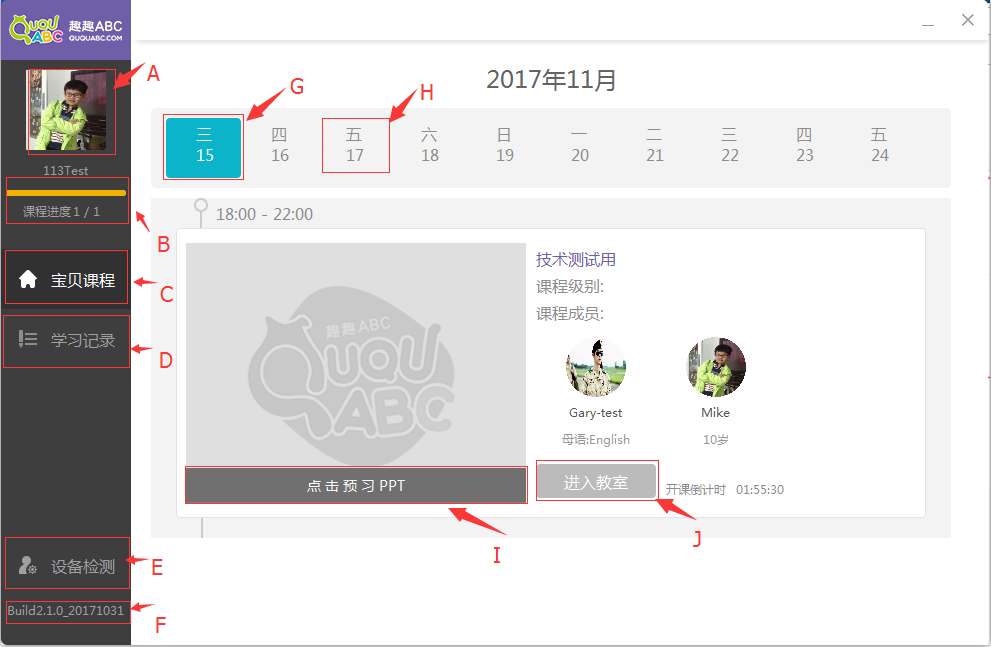
Task: Click the 技术测试用 course title
Action: [576, 260]
